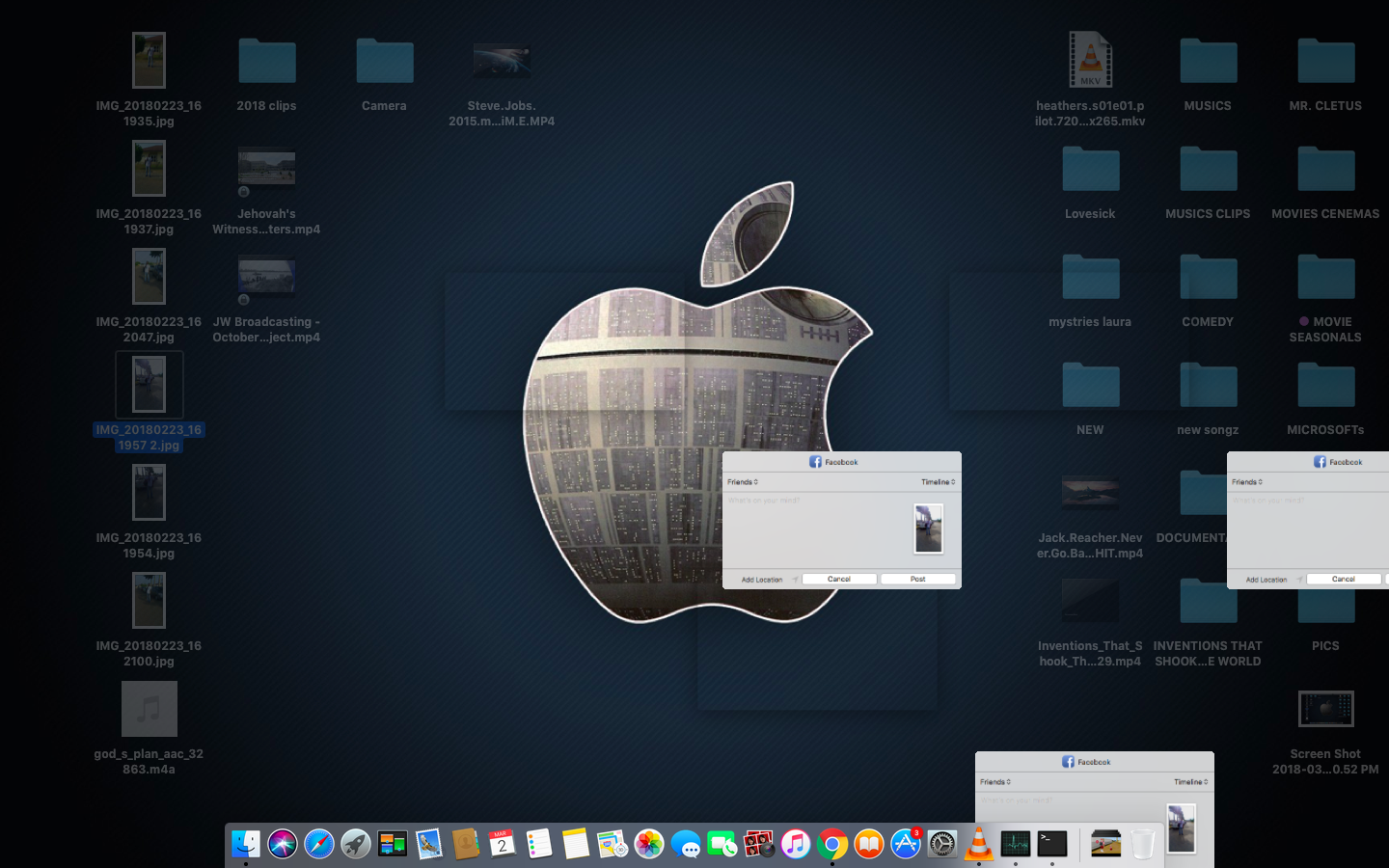The height and width of the screenshot is (868, 1389).
Task: Click Post in the Facebook sheet
Action: (917, 579)
